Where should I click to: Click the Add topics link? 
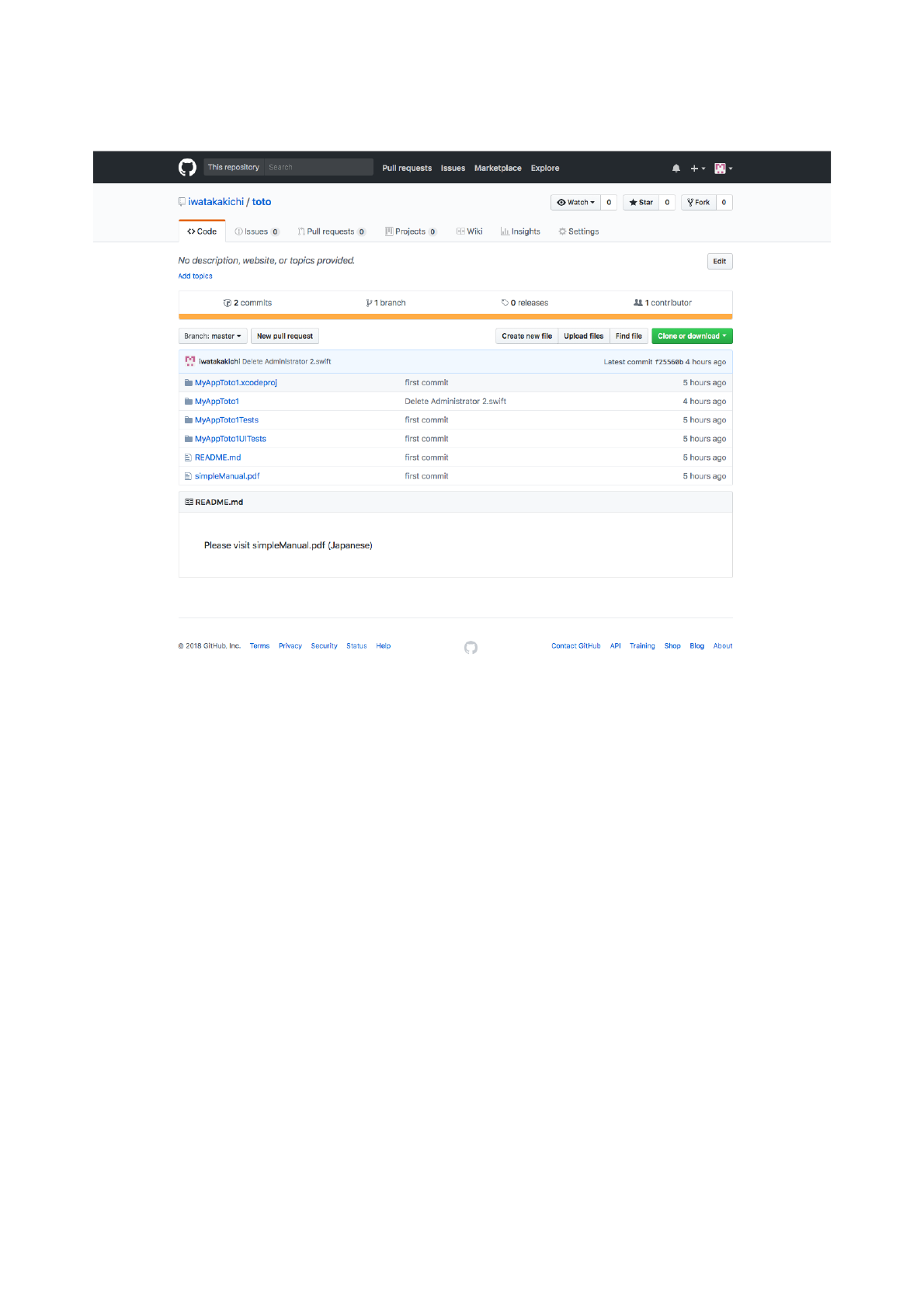pos(195,276)
